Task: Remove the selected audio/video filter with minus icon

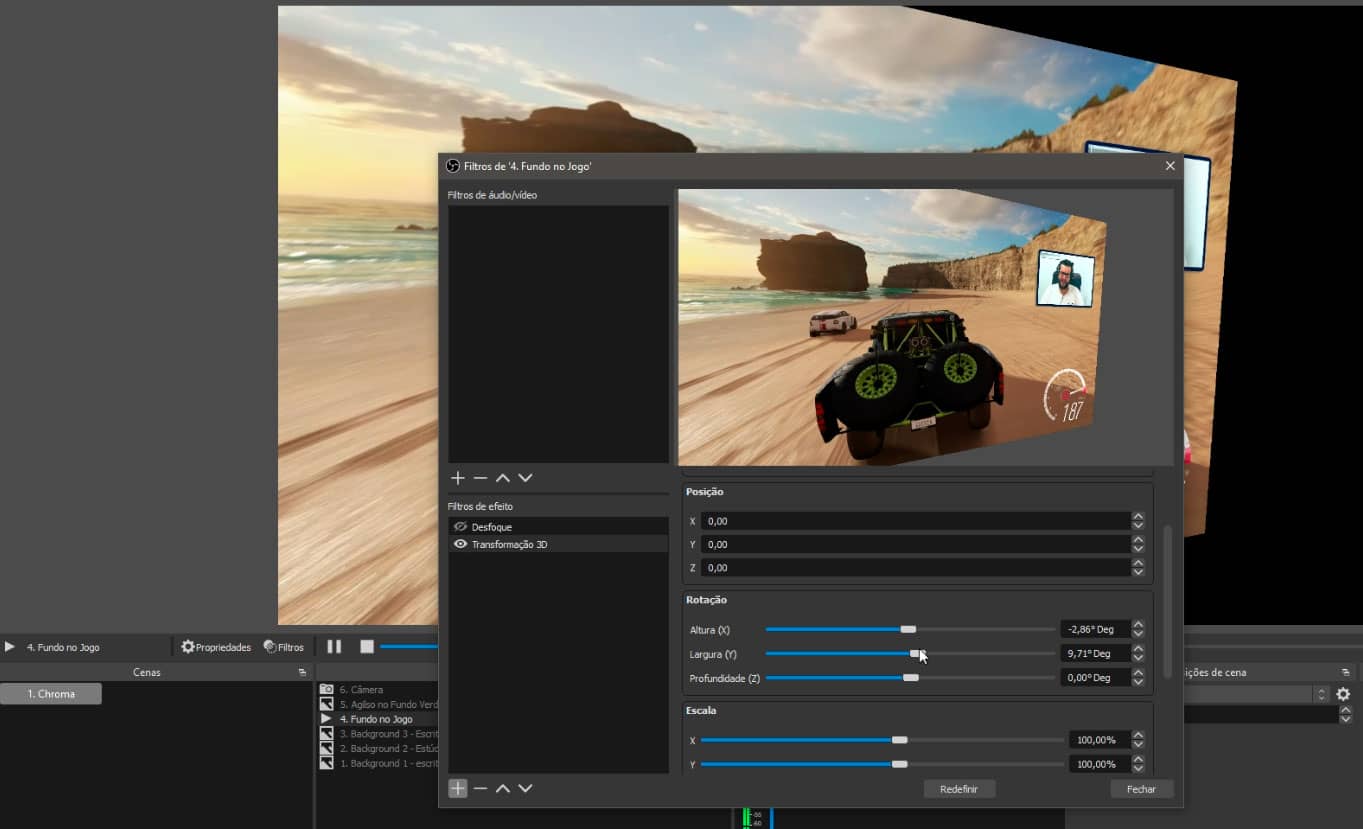Action: pos(480,478)
